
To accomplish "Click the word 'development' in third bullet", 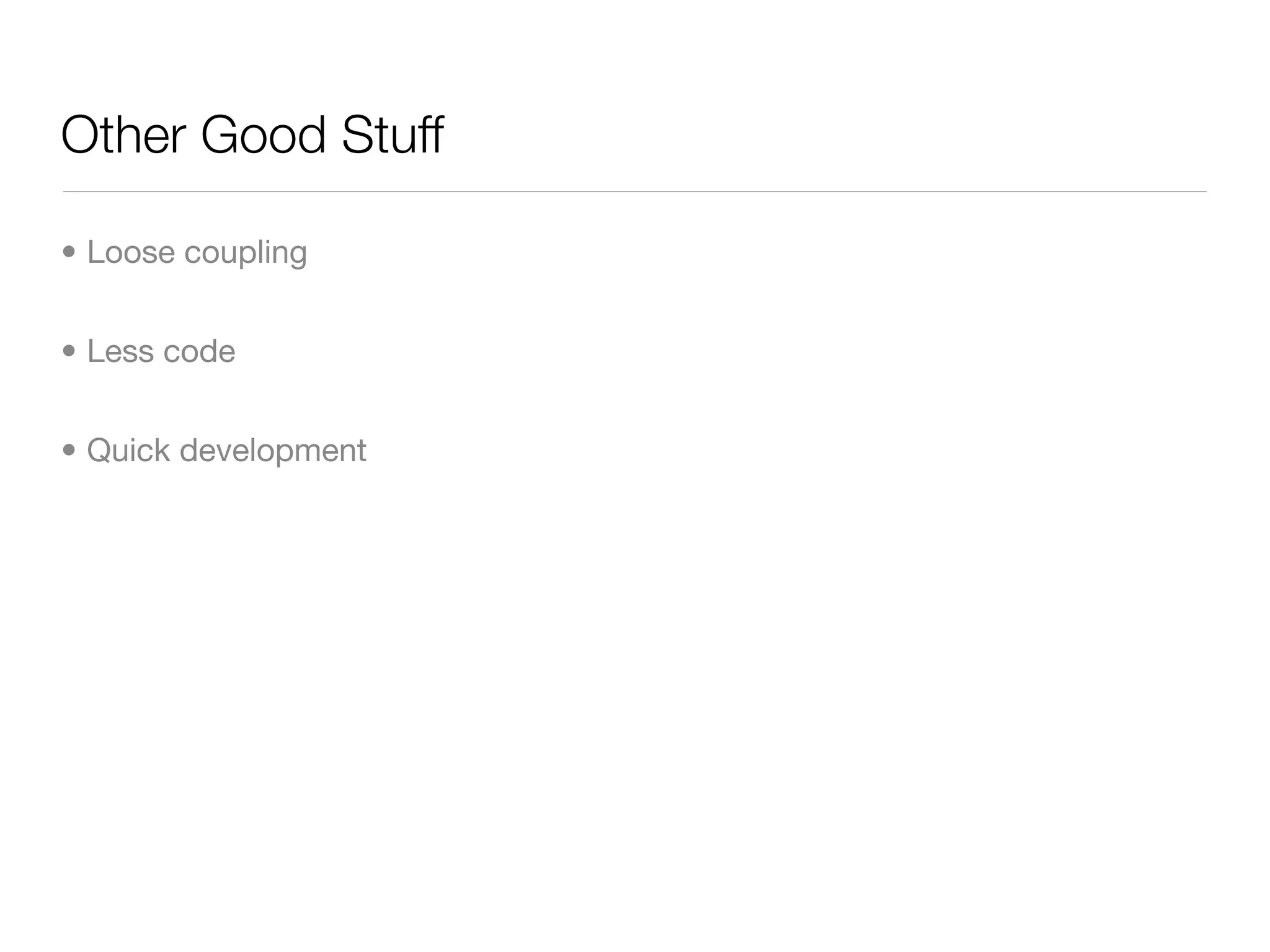I will tap(273, 452).
